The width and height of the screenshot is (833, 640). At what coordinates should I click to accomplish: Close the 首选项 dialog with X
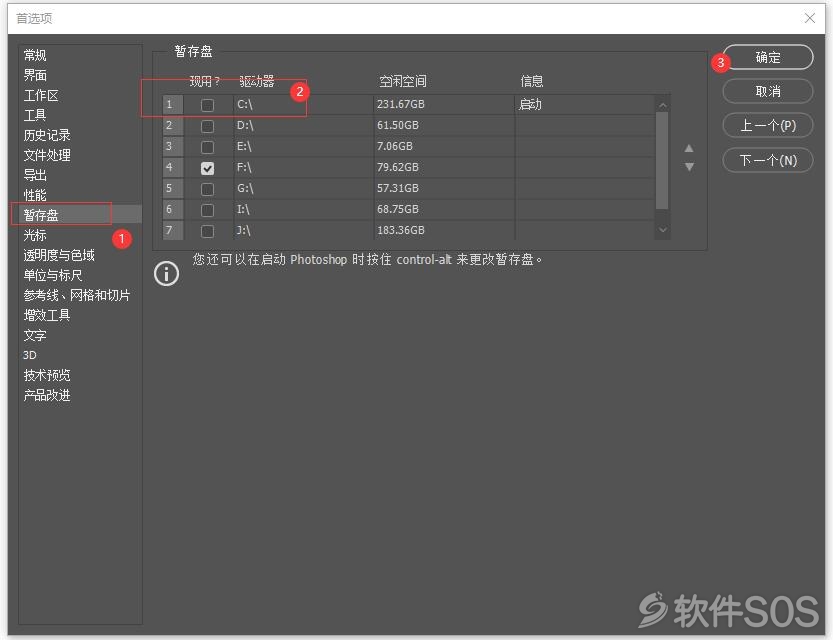click(810, 18)
